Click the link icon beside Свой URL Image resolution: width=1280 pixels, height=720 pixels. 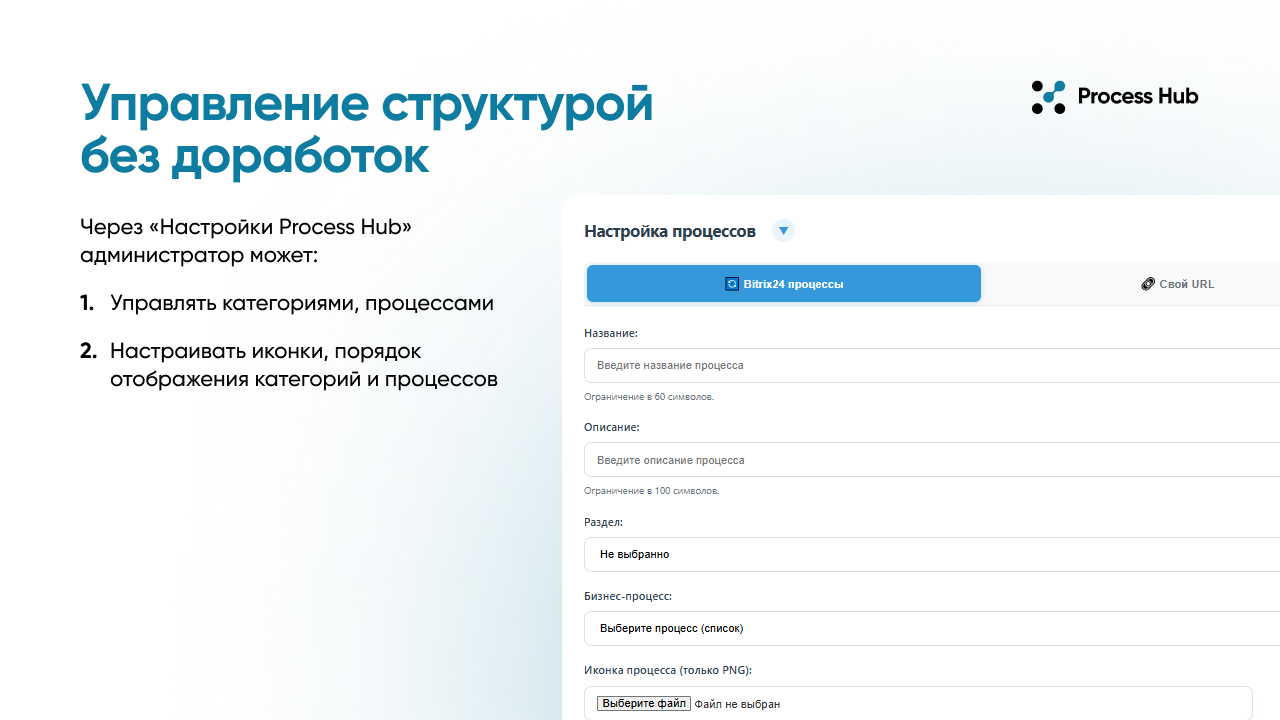tap(1148, 284)
